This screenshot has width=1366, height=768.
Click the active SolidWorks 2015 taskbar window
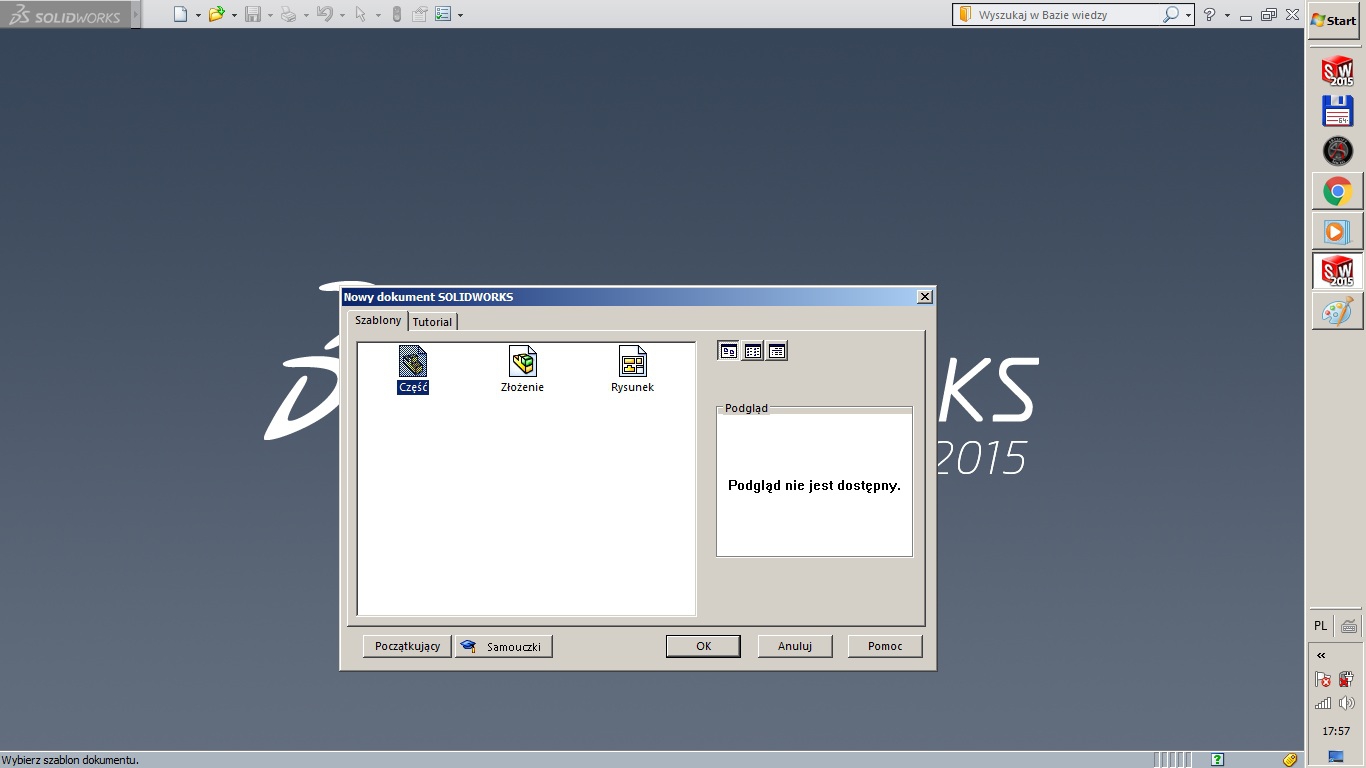click(1337, 271)
